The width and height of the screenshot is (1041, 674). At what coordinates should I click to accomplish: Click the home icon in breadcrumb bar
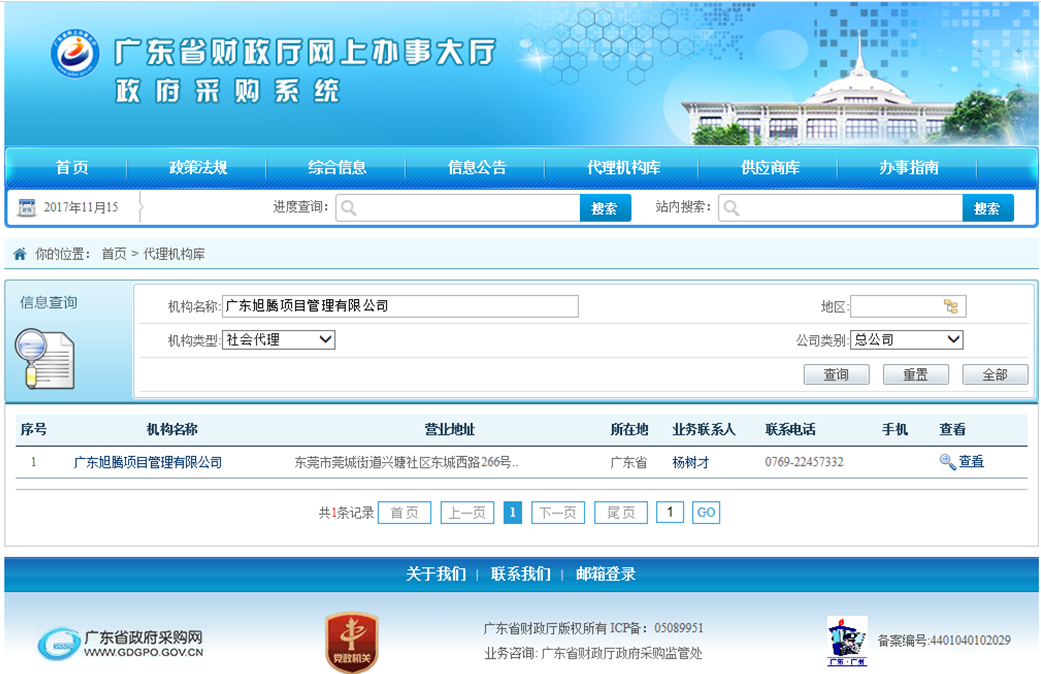coord(20,254)
